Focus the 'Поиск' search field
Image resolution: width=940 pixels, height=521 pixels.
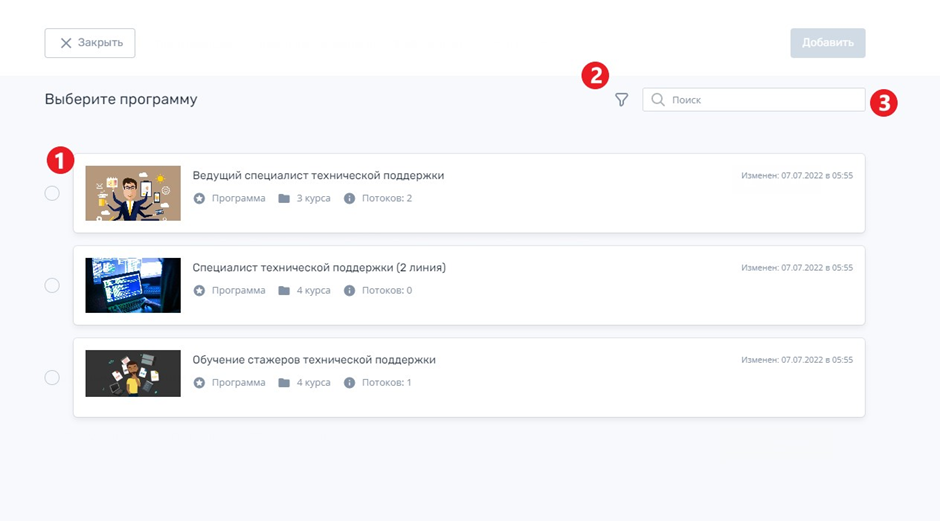coord(754,100)
